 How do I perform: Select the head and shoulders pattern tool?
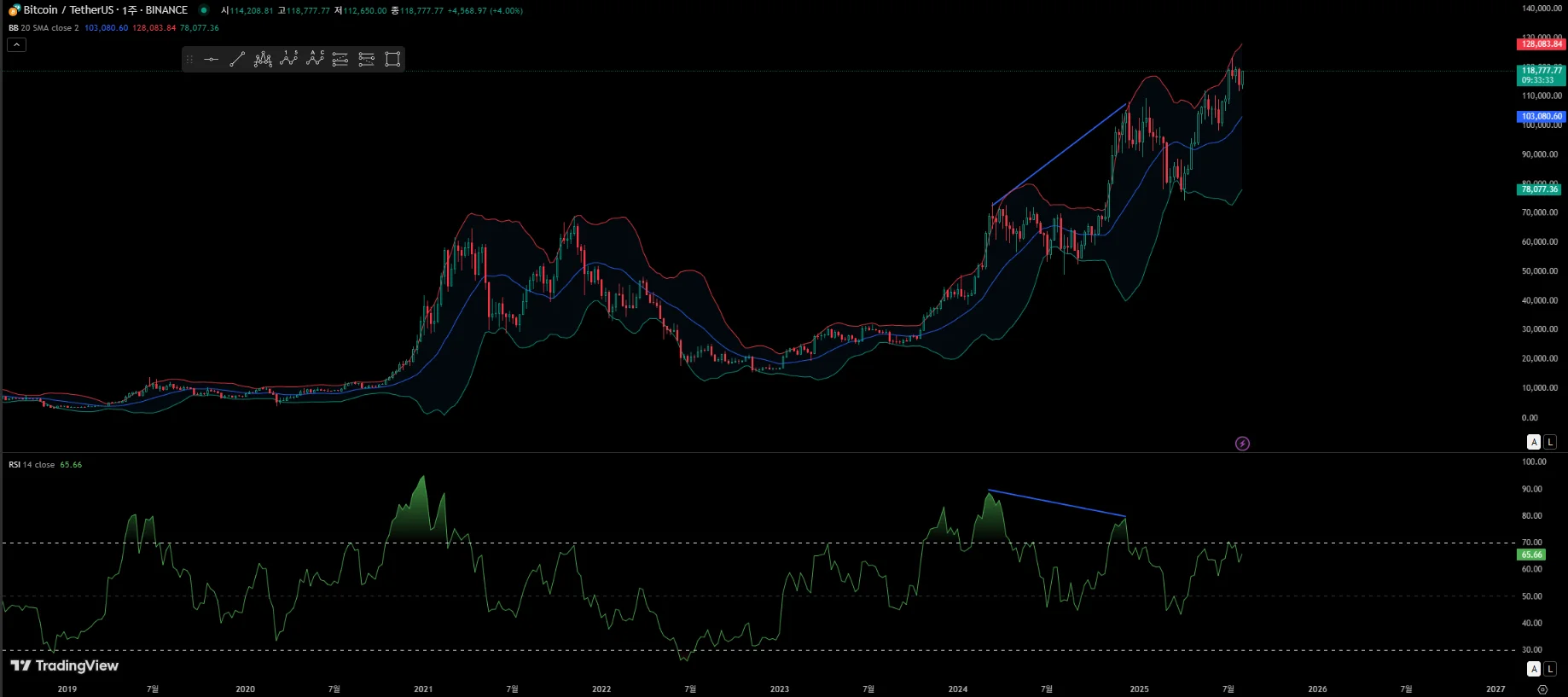pos(263,59)
